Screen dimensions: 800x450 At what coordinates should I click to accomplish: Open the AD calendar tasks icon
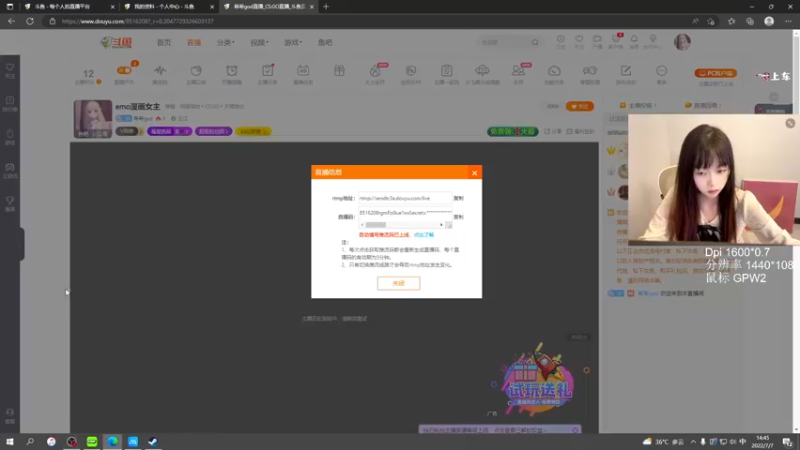click(x=303, y=71)
